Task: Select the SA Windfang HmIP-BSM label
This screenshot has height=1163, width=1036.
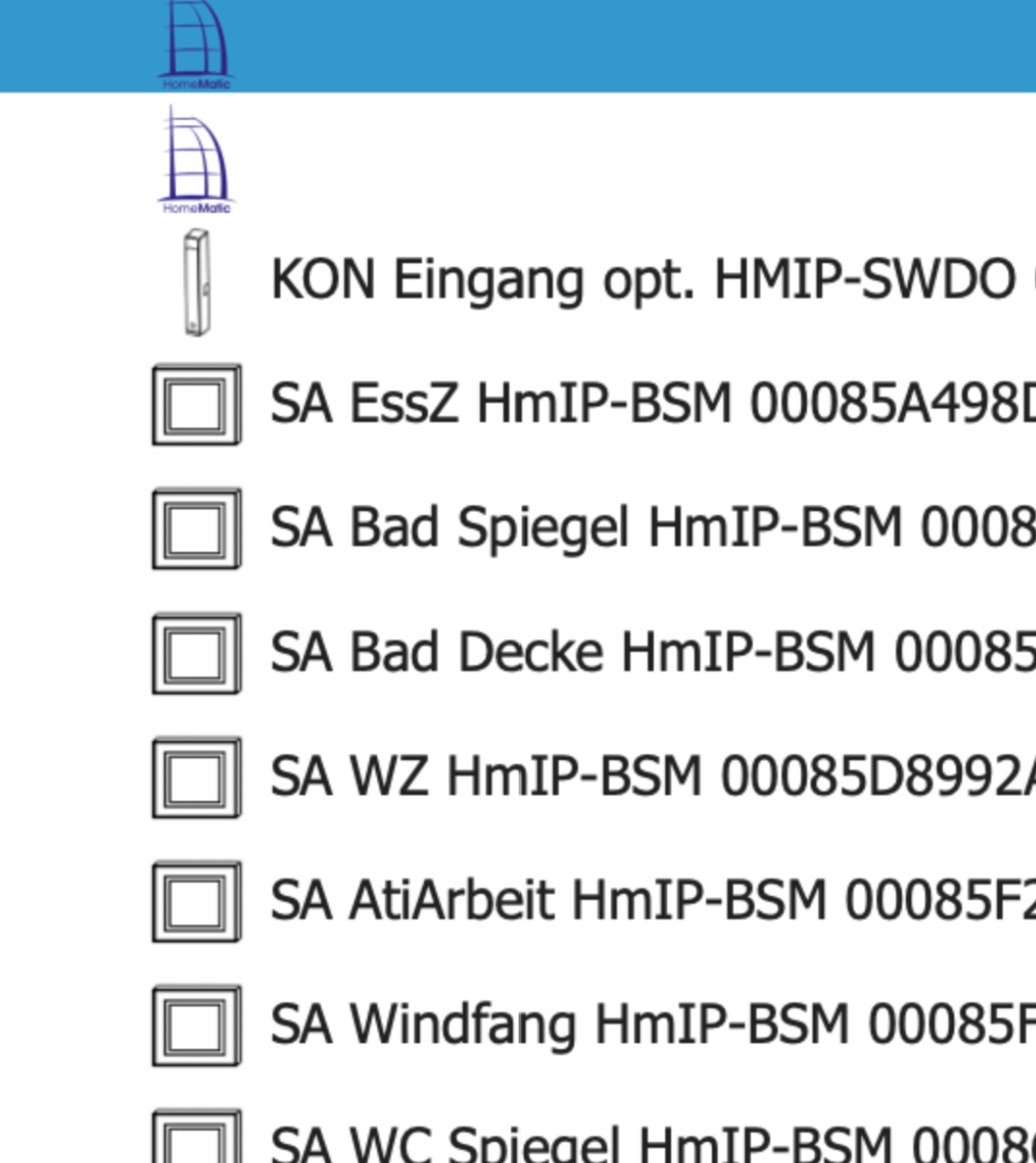Action: (x=652, y=1025)
